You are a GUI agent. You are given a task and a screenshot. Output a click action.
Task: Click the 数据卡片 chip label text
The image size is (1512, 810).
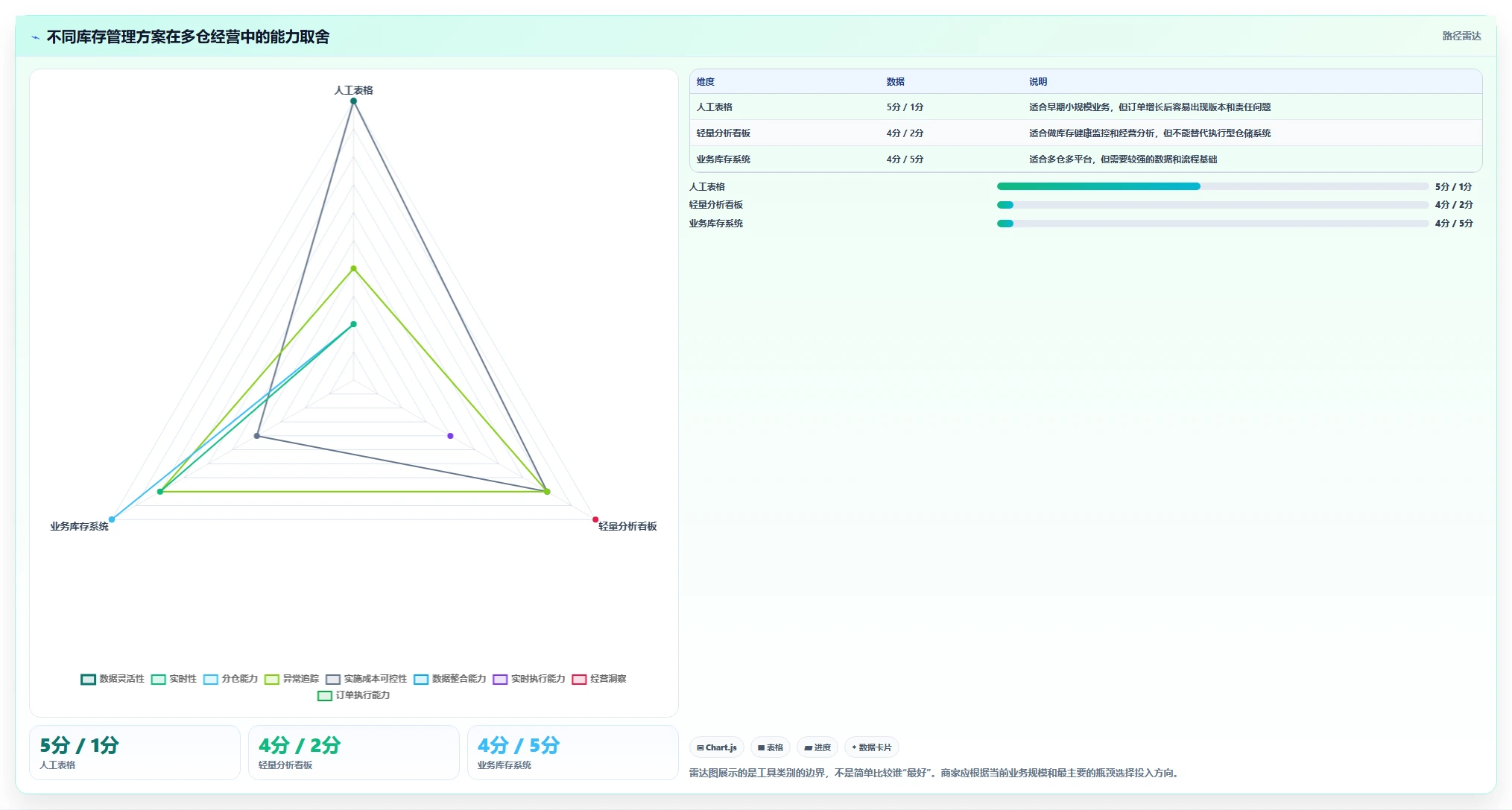pos(875,747)
